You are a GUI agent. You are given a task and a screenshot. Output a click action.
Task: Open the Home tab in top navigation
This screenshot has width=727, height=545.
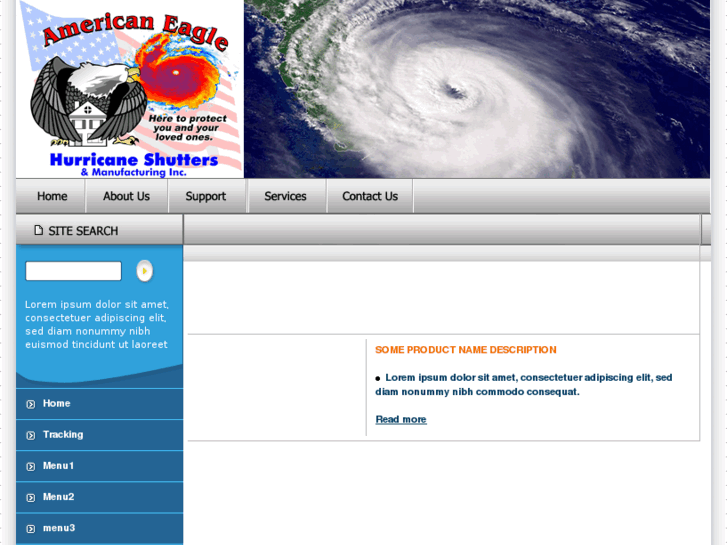pos(52,196)
